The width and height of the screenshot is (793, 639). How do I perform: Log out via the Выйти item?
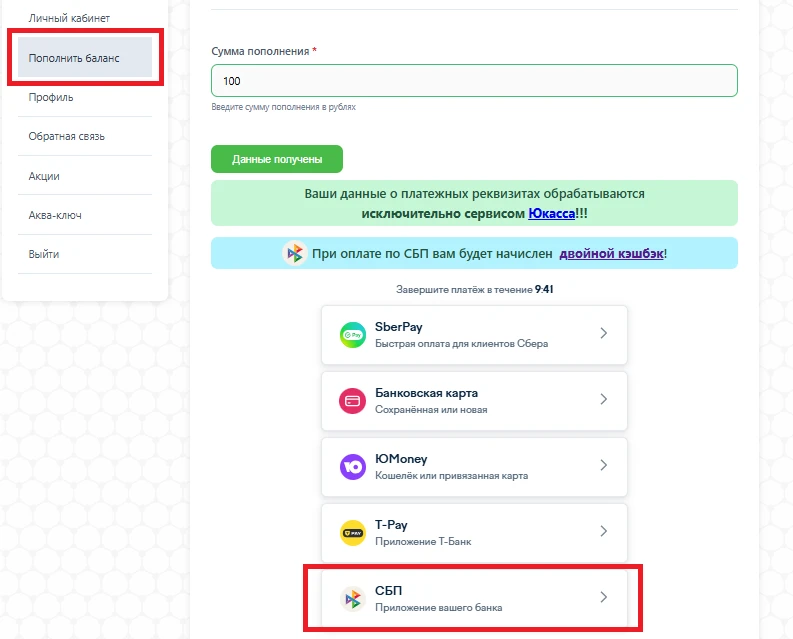click(x=43, y=254)
